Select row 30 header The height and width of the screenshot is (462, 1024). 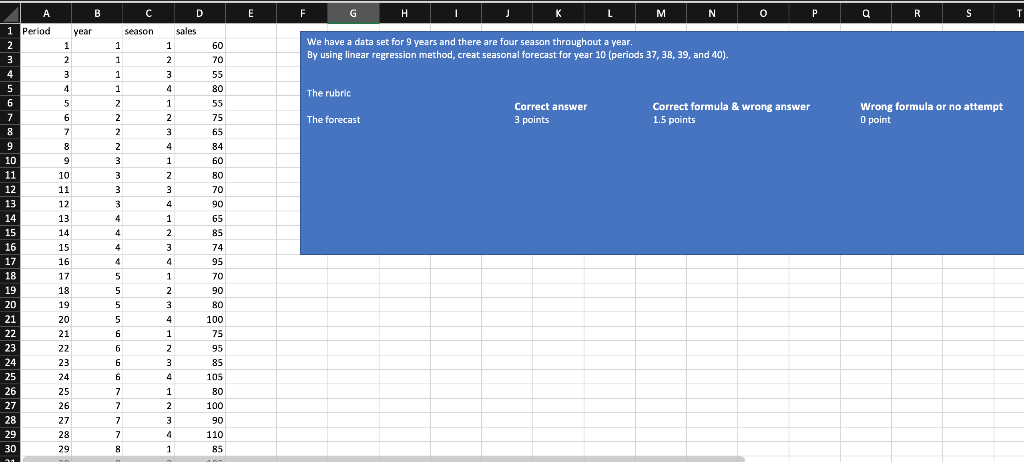(10, 449)
